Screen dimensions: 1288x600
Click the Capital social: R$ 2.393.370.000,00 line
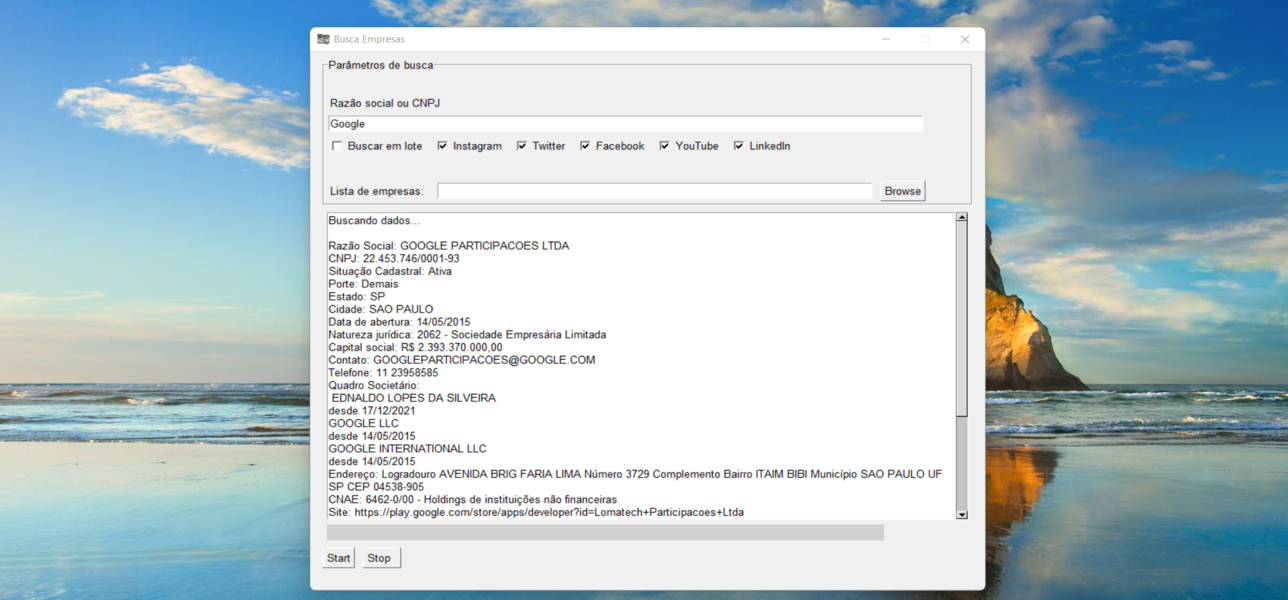tap(416, 348)
